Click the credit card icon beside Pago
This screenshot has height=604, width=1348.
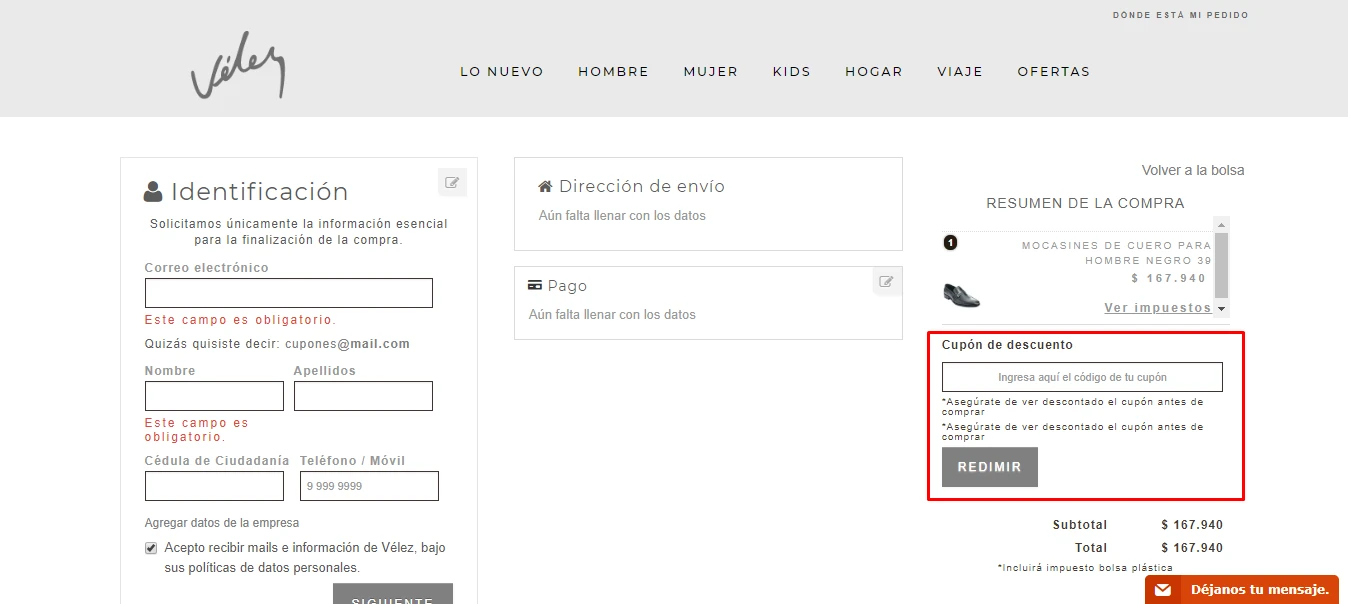pyautogui.click(x=535, y=286)
